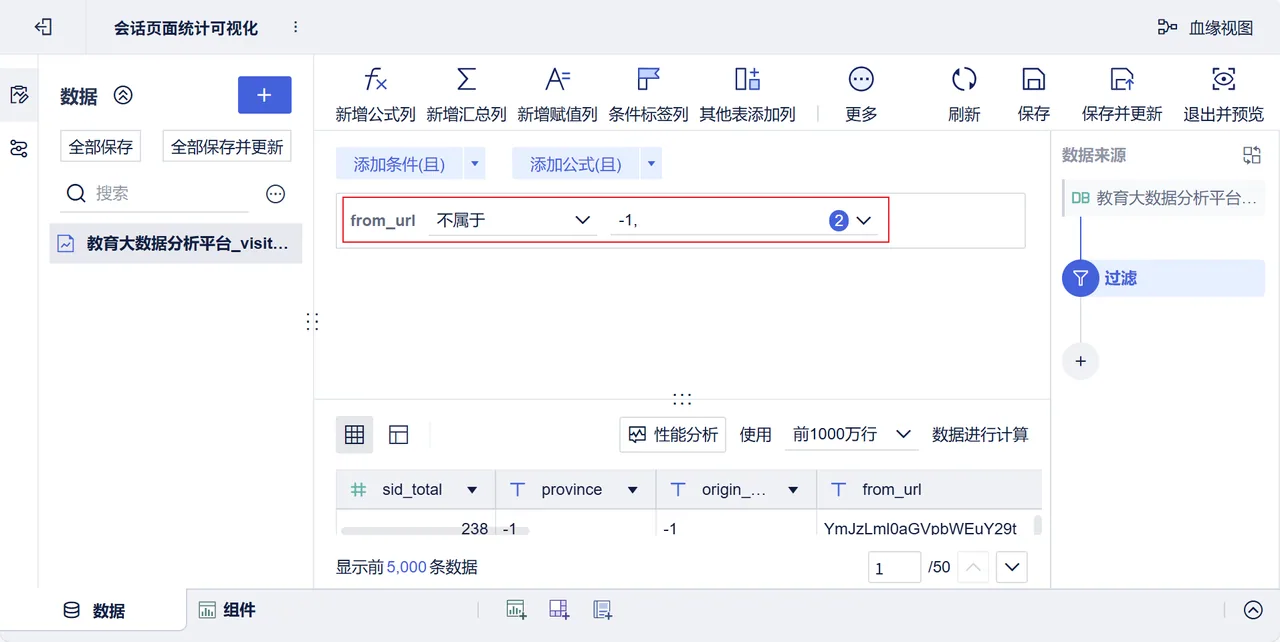Click the 保存 save icon
The width and height of the screenshot is (1280, 642).
[x=1033, y=95]
